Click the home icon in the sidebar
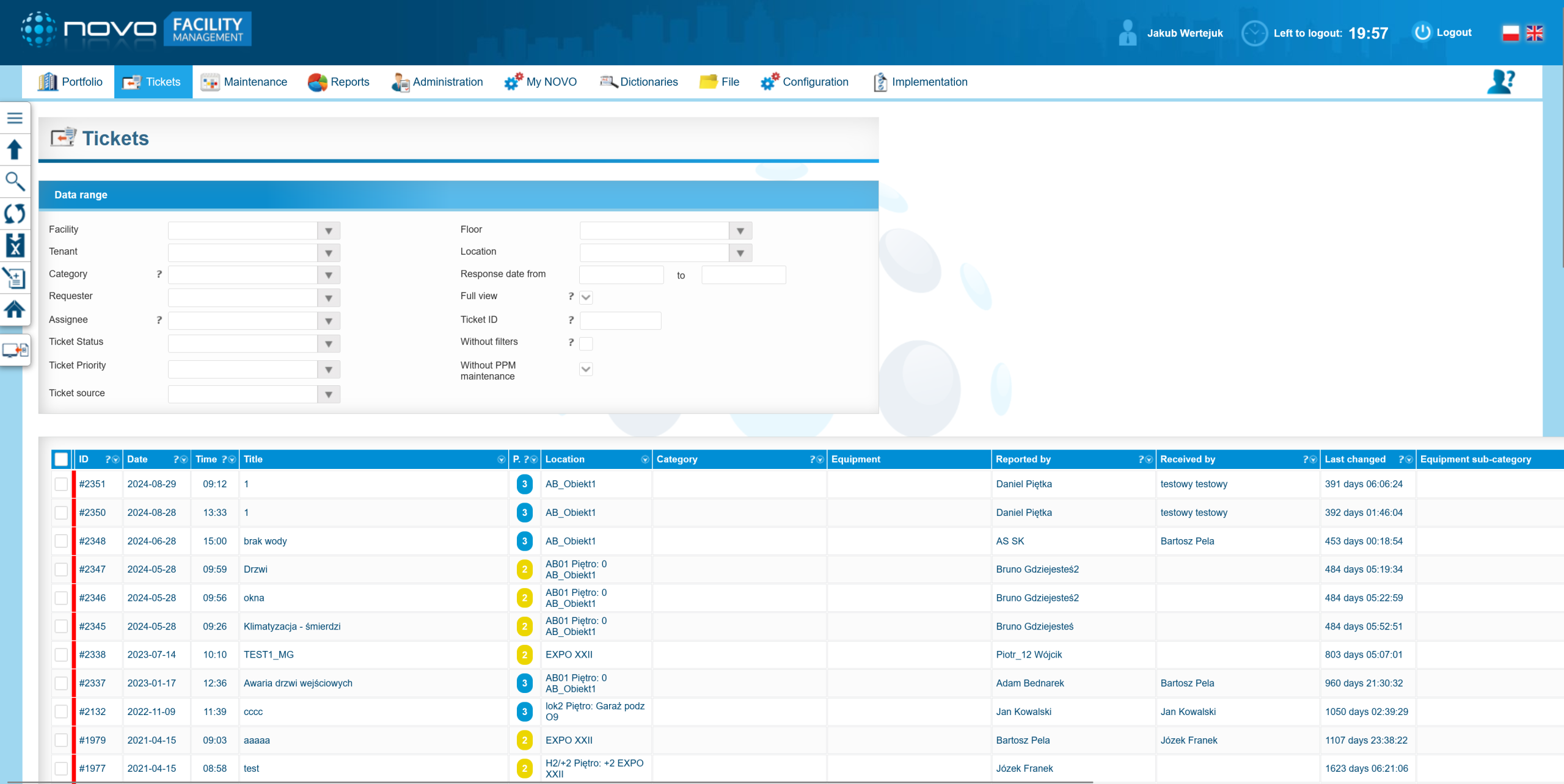The width and height of the screenshot is (1564, 784). 15,310
